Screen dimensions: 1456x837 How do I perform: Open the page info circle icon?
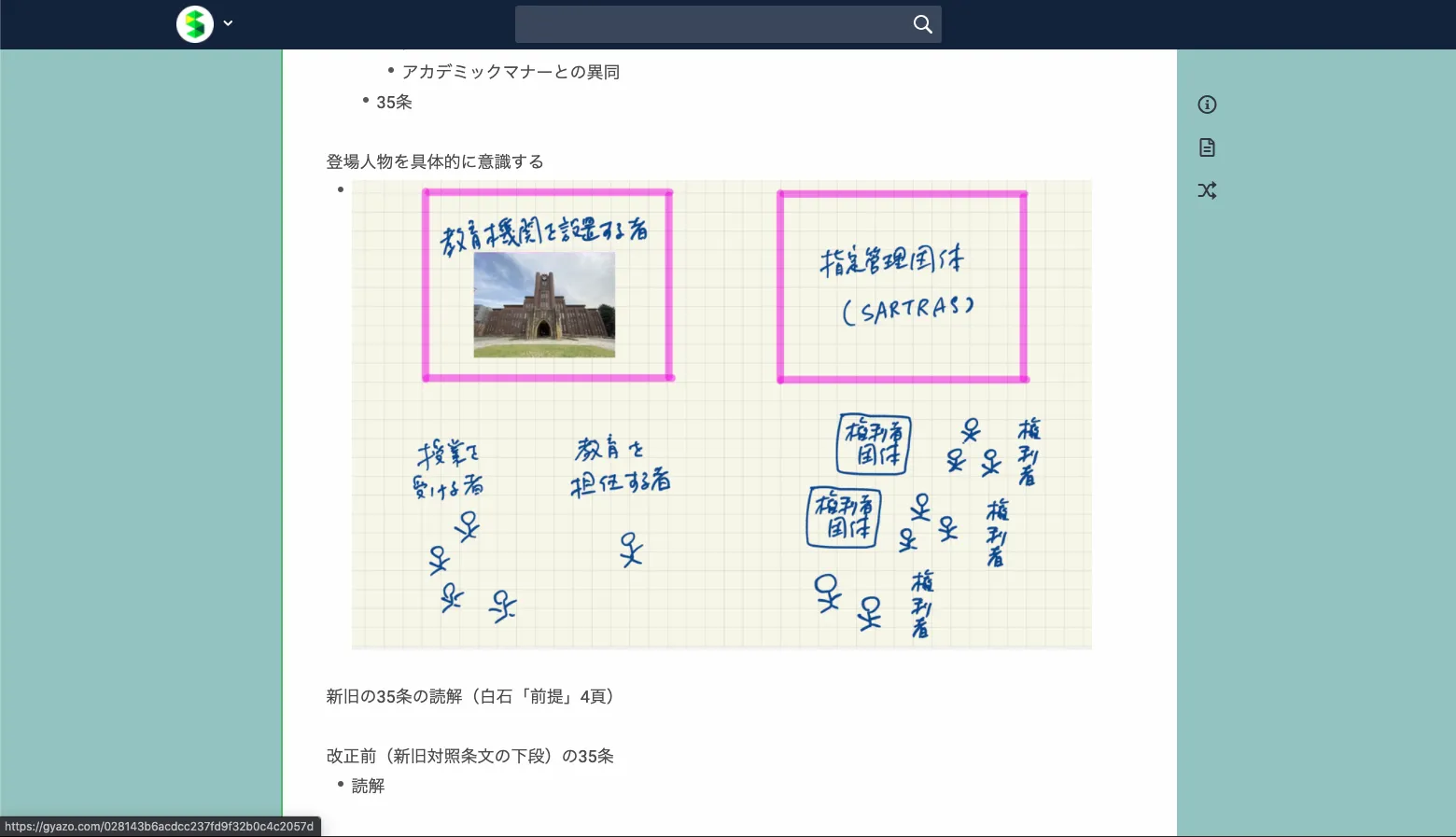click(1207, 105)
